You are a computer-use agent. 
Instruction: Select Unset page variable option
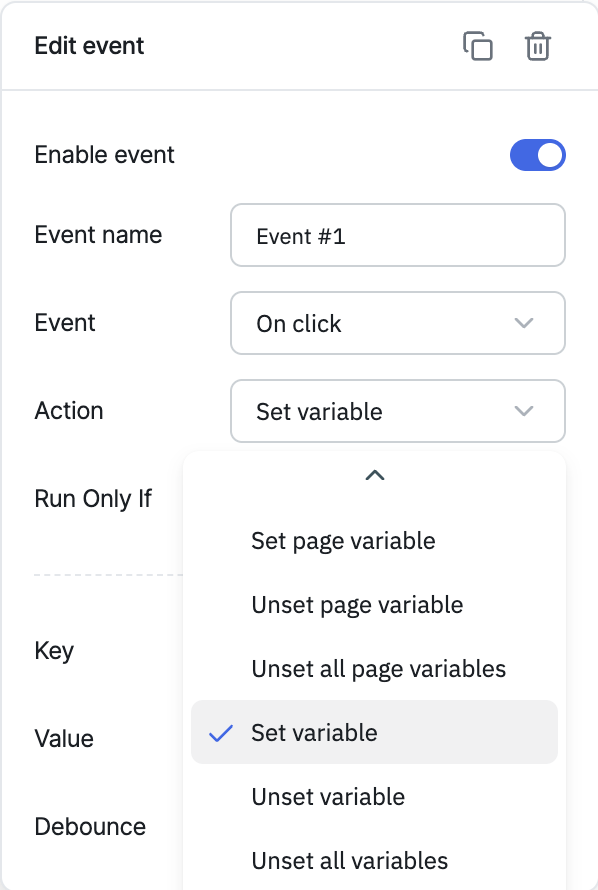pos(374,604)
